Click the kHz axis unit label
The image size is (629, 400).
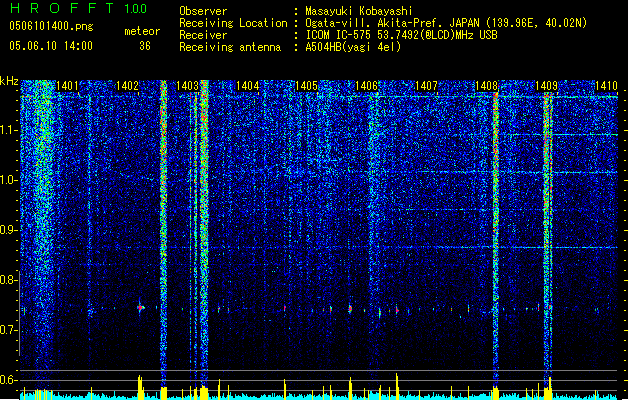[9, 81]
